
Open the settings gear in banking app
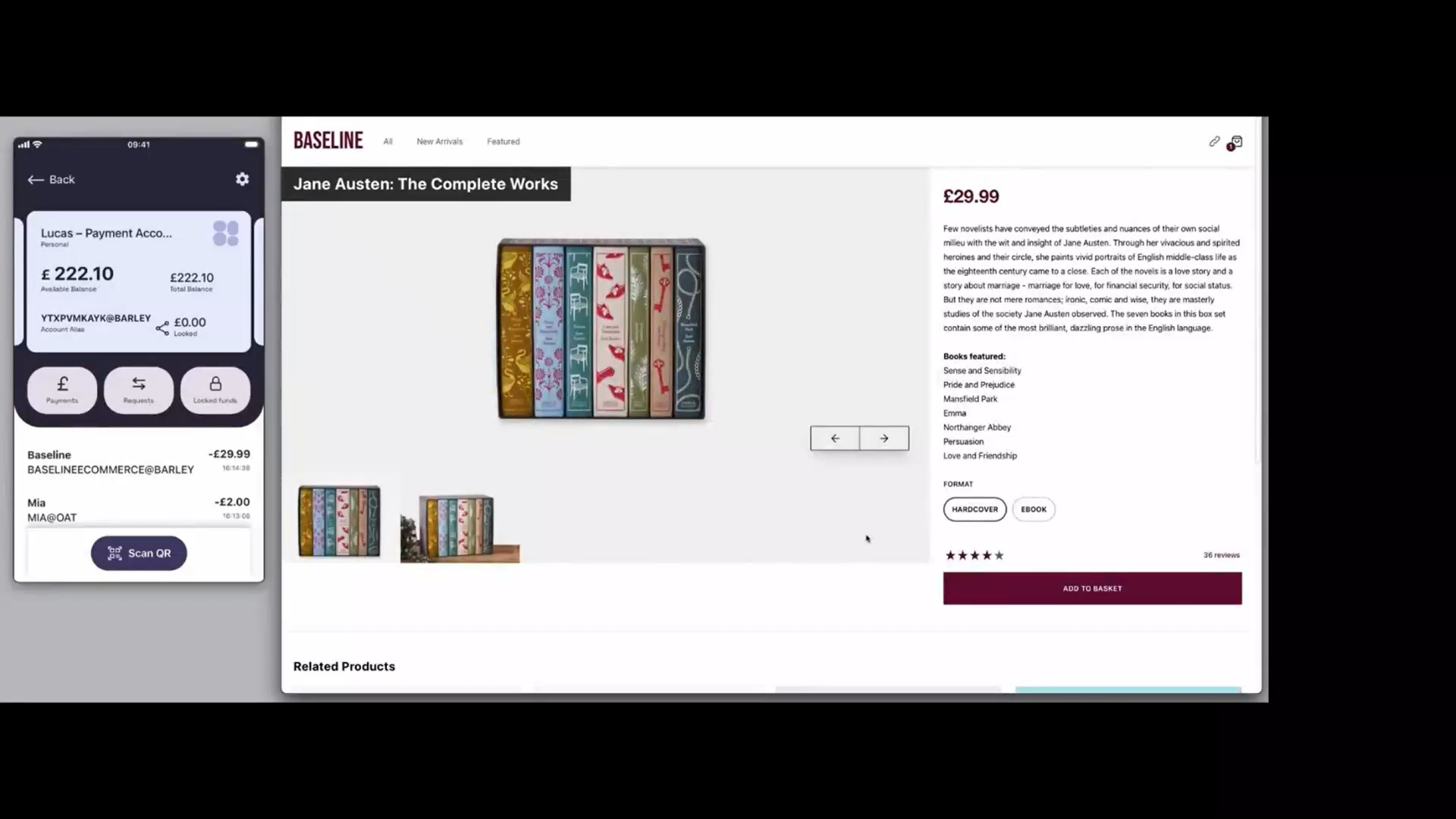[242, 179]
